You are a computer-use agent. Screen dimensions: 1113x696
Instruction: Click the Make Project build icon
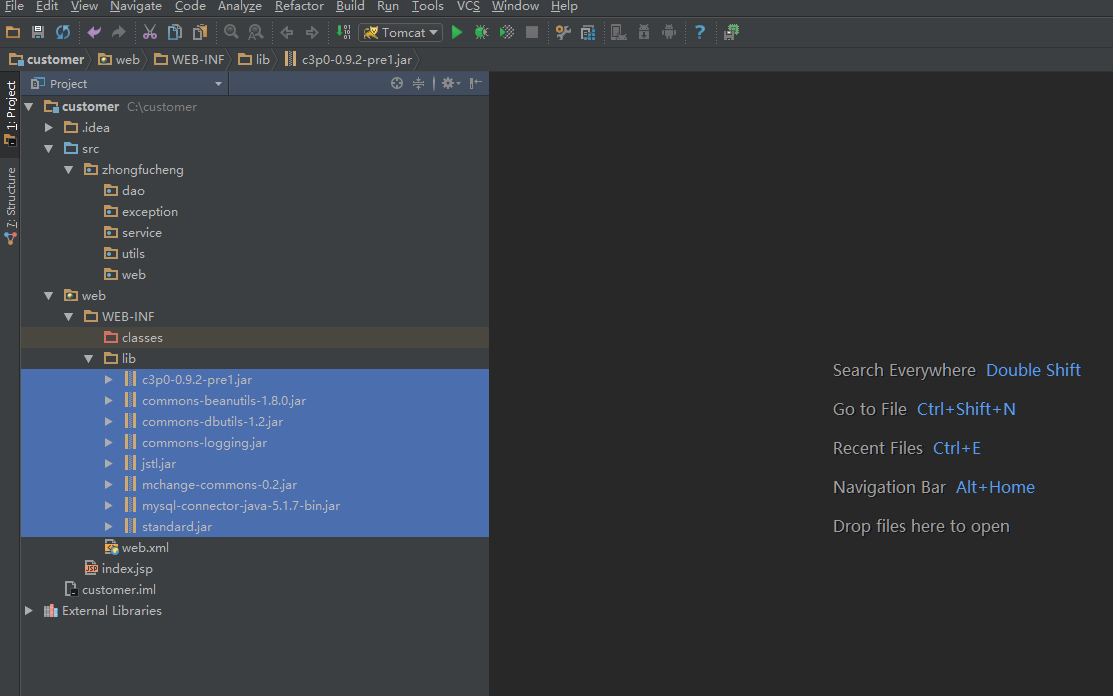344,33
